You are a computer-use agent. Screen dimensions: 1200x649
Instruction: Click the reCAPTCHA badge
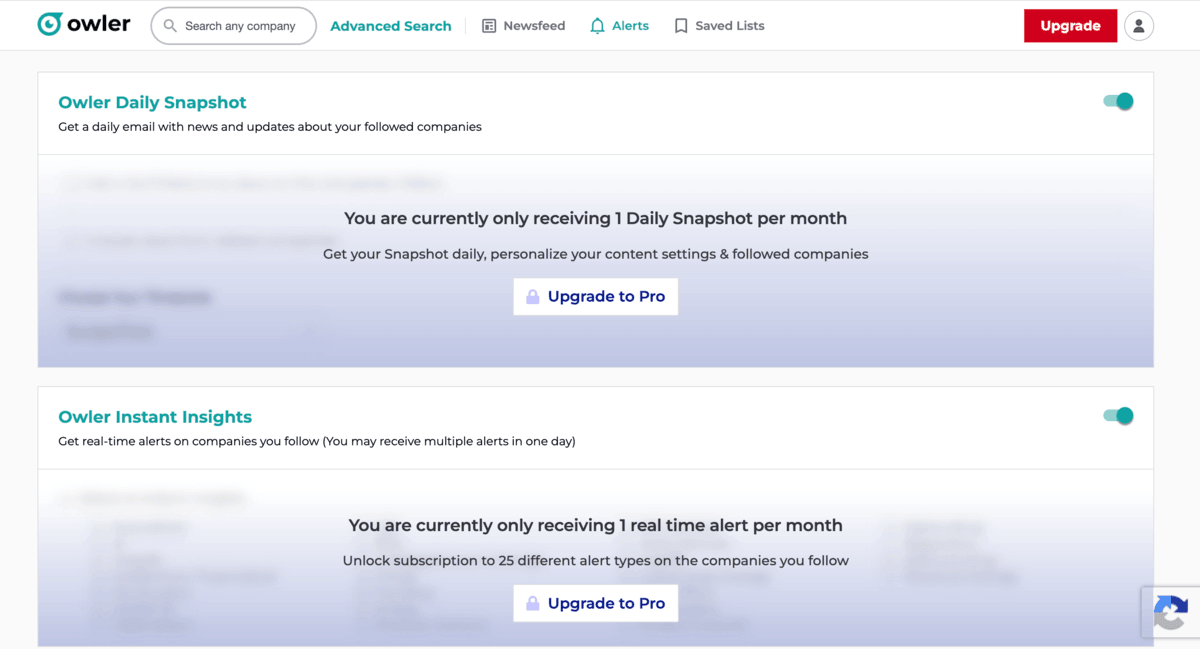click(x=1170, y=612)
